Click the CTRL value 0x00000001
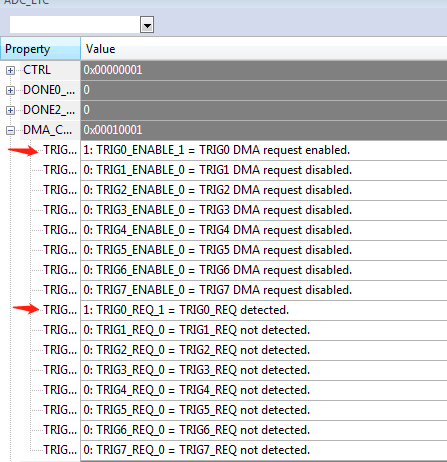 coord(113,70)
